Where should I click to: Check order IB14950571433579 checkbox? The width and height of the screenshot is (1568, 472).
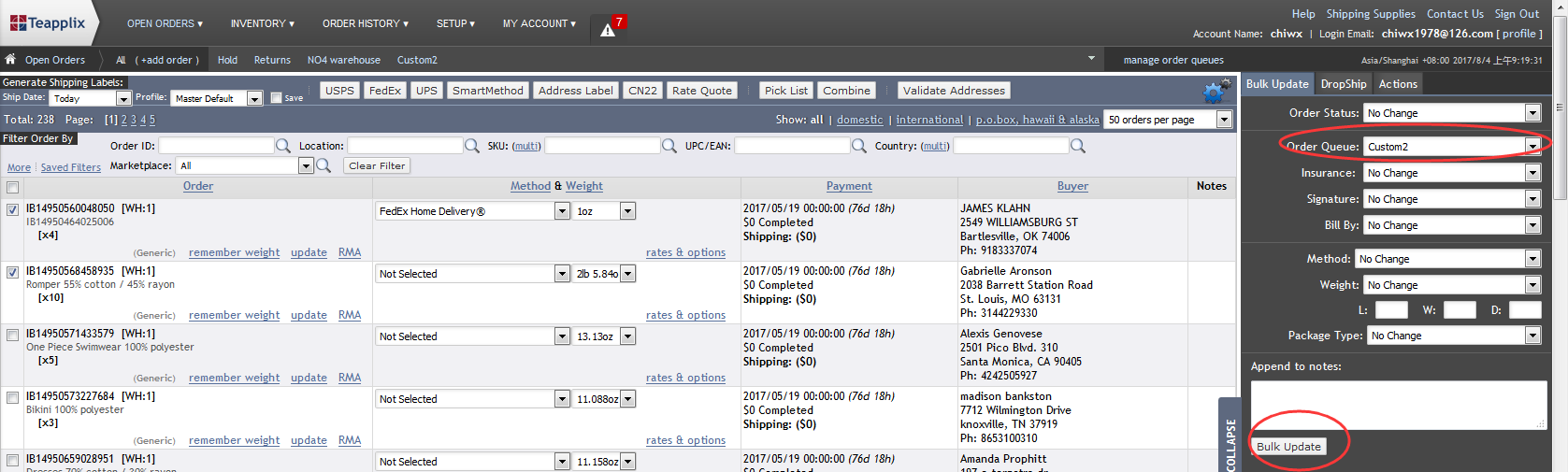pos(12,335)
